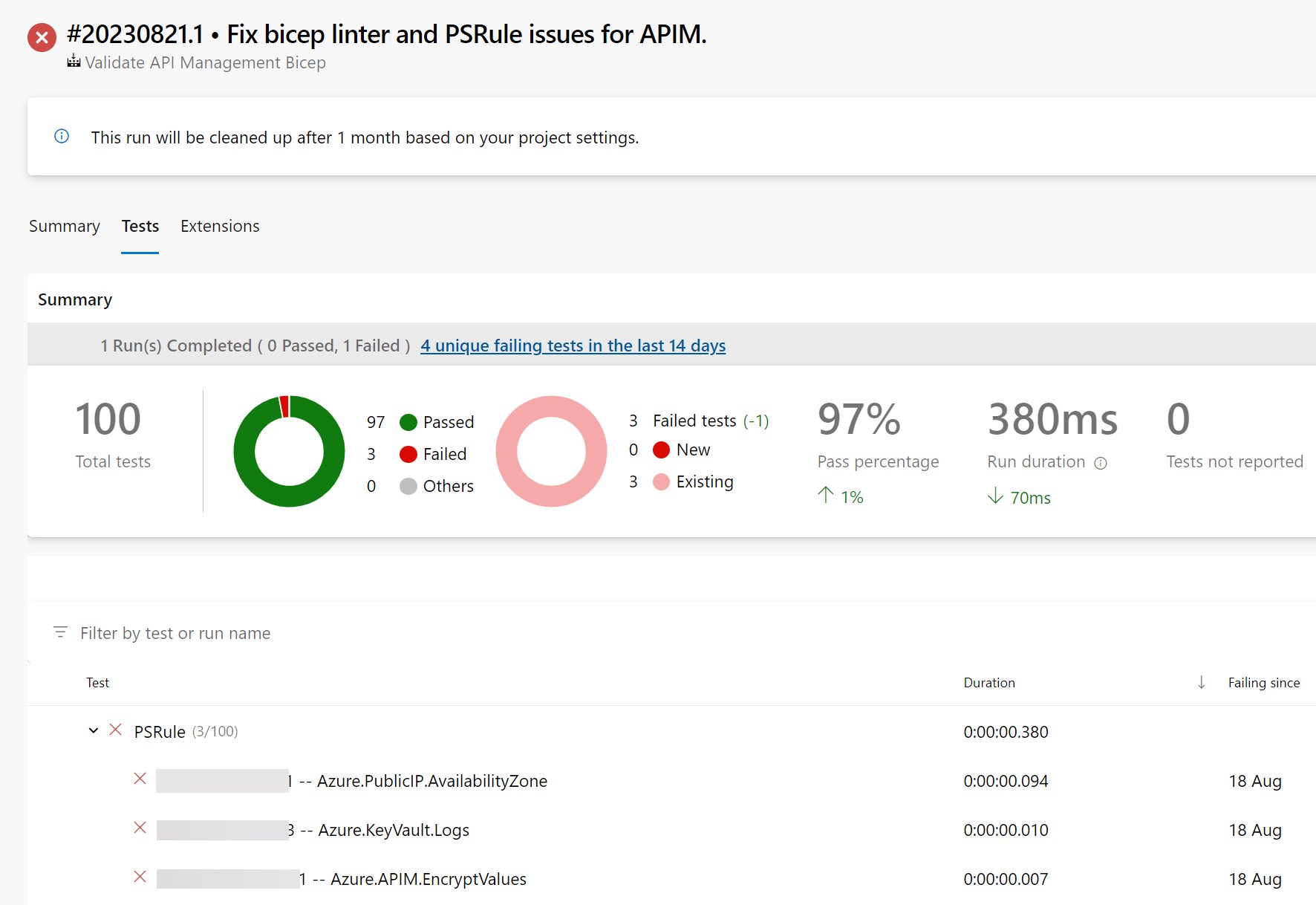Click the Run duration info icon

point(1101,463)
